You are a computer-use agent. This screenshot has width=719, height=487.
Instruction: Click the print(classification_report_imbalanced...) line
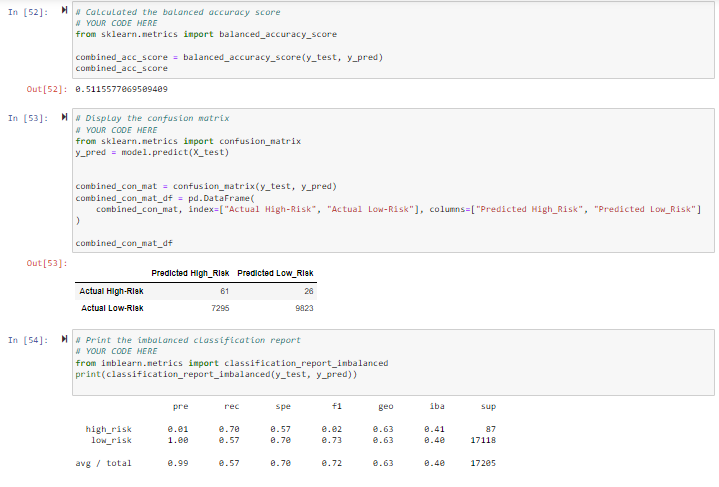click(216, 374)
